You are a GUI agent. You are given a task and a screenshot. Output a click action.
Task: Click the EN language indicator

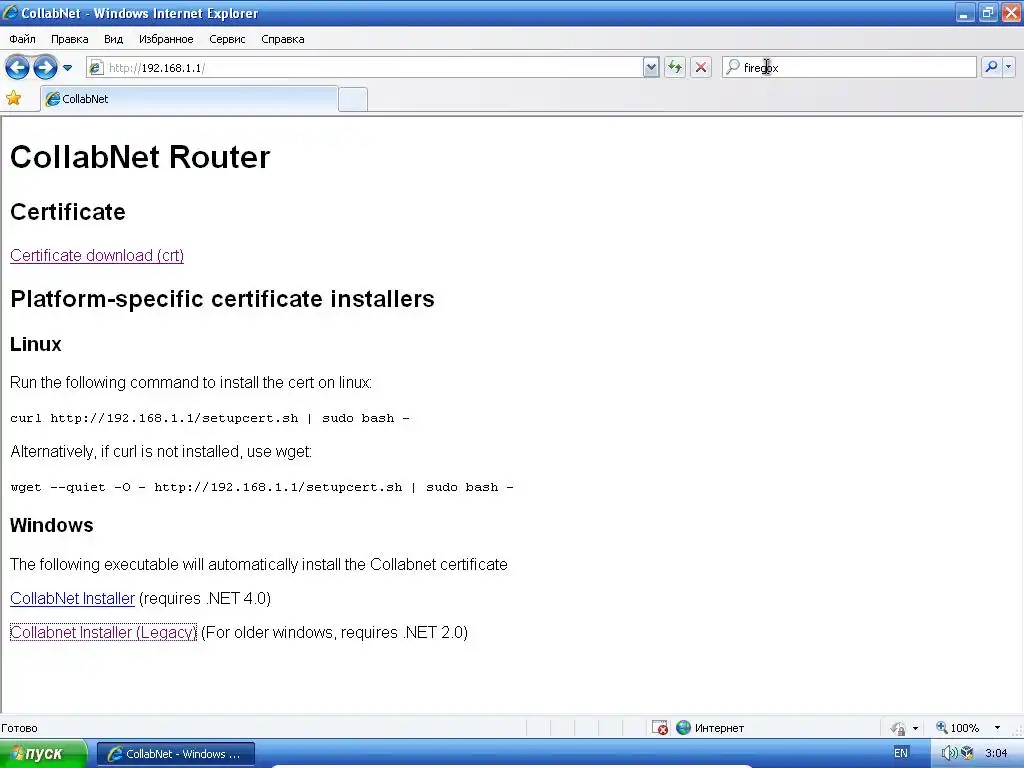[x=901, y=753]
